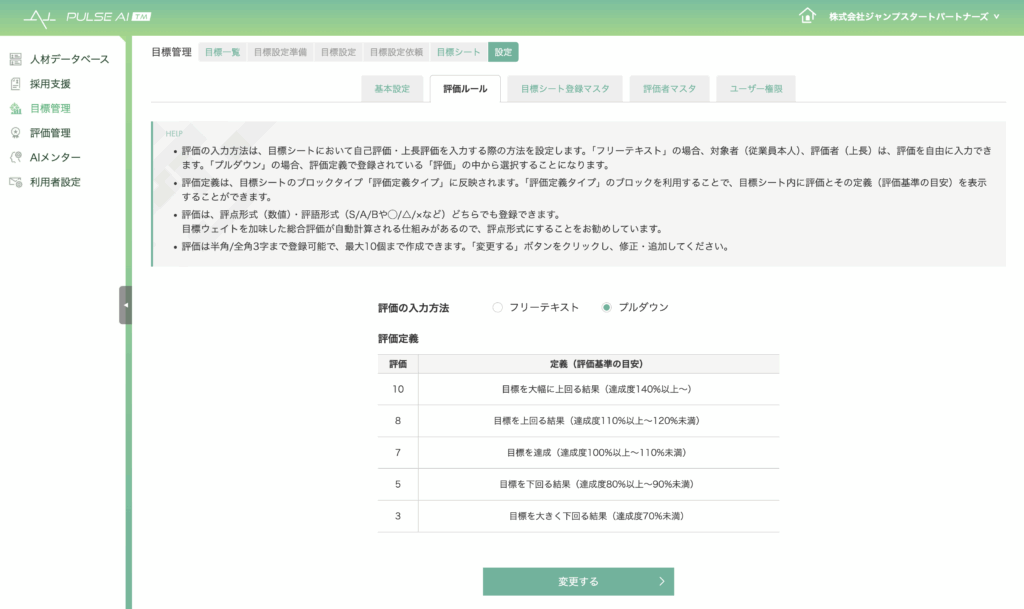Open the 目標一覧 sub-navigation link
Viewport: 1024px width, 609px height.
point(222,52)
